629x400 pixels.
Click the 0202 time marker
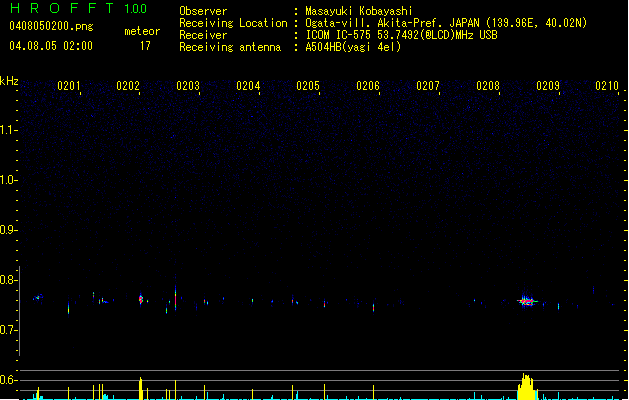click(x=128, y=86)
